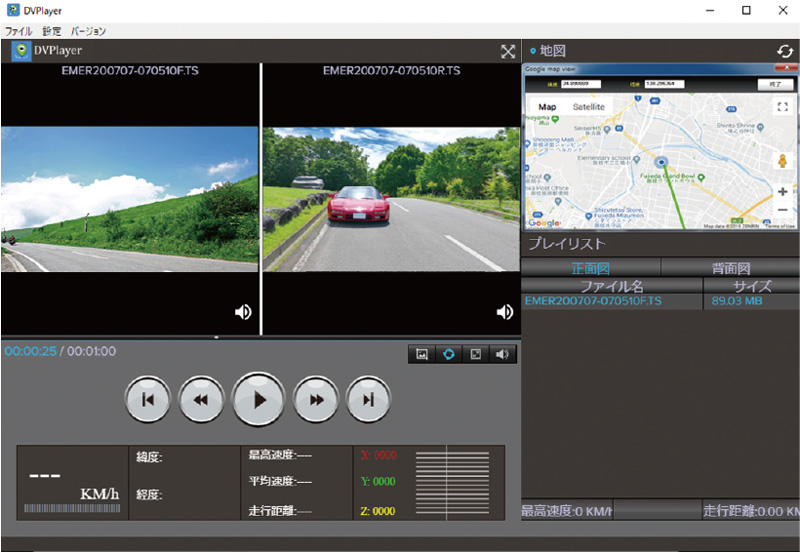Click the rear camera video with the red car
The image size is (800, 553).
click(x=391, y=199)
